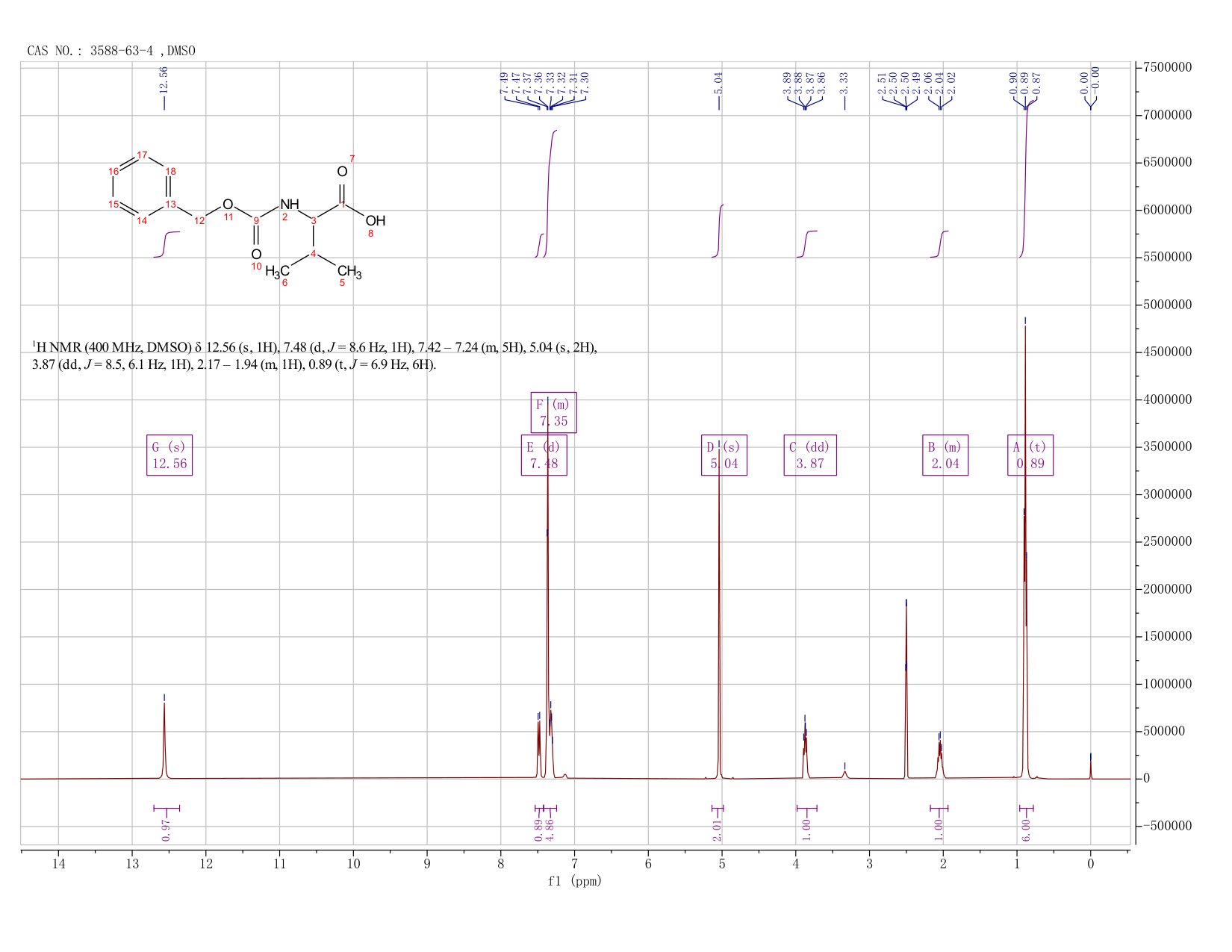This screenshot has width=1232, height=952.
Task: Pick the C (dd) 3.87 multiplet box
Action: [x=810, y=455]
